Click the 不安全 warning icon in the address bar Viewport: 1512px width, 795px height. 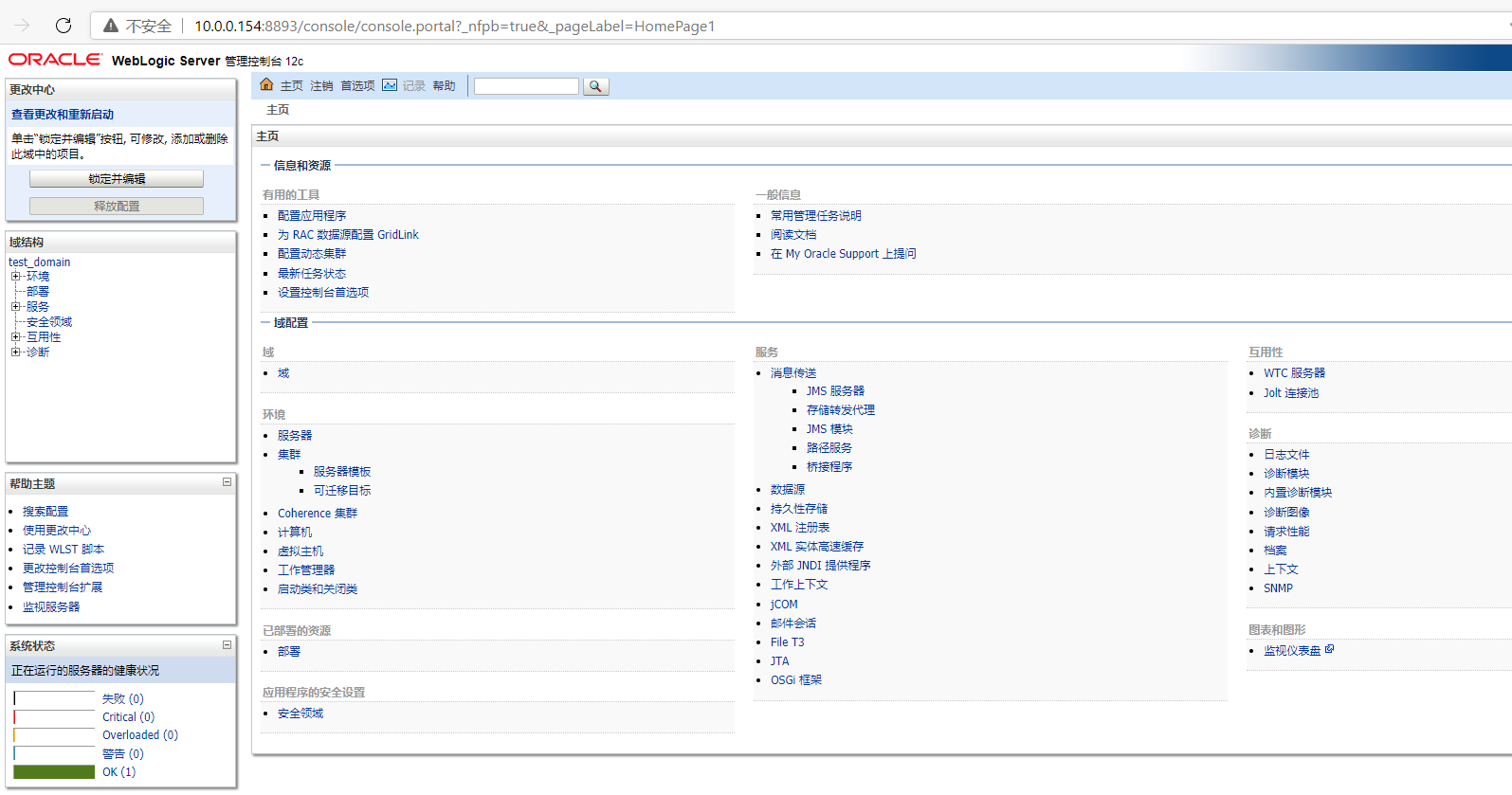[111, 26]
